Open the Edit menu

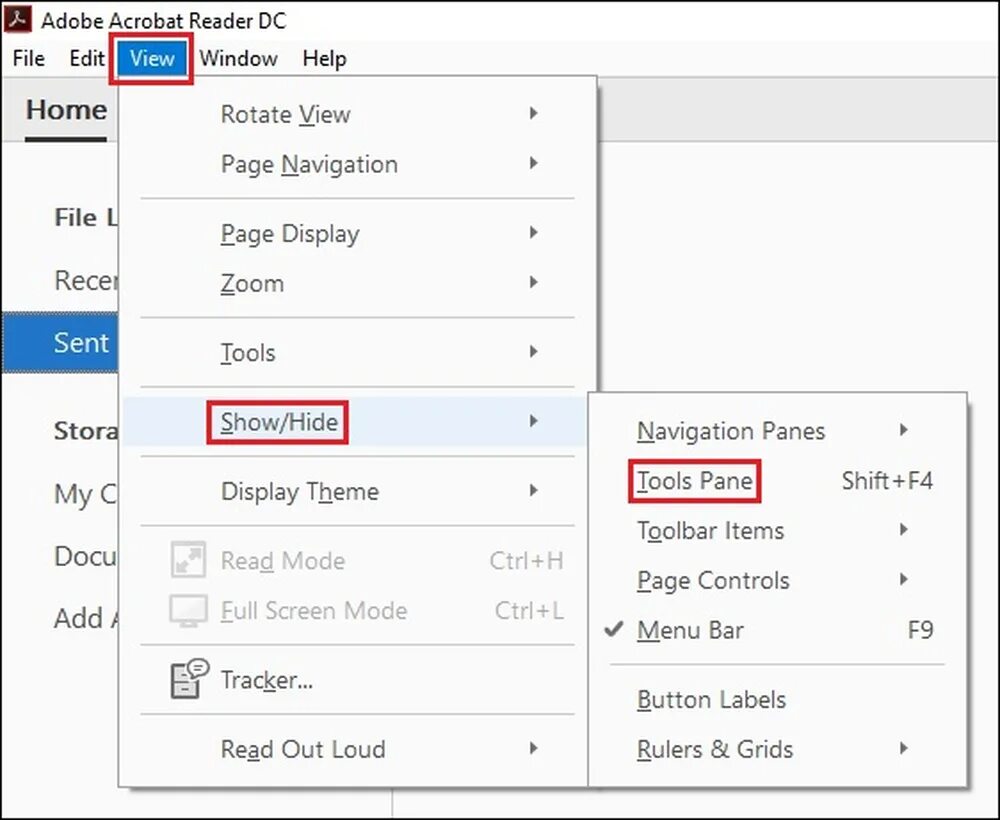pos(87,58)
